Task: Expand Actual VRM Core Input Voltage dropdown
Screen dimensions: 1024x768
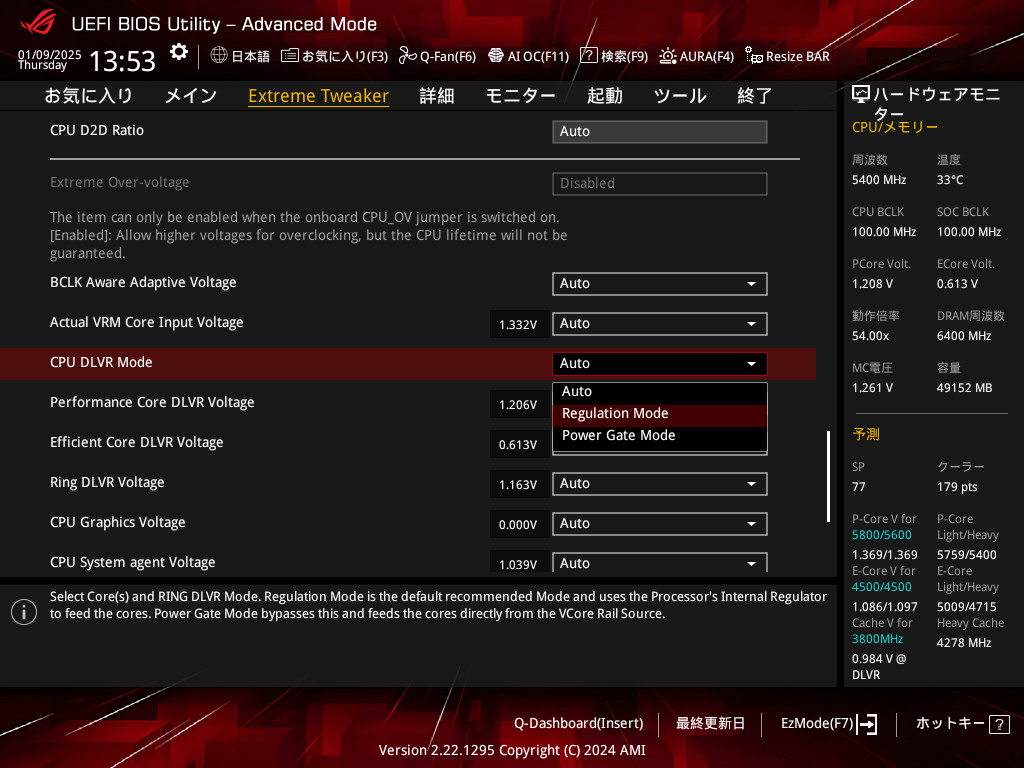Action: click(x=659, y=324)
